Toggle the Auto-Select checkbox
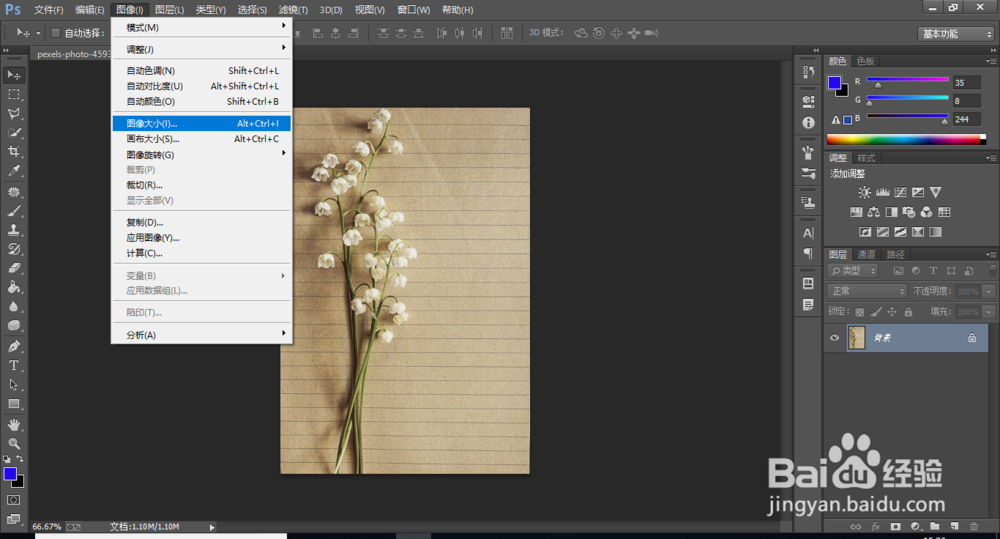 [x=55, y=33]
